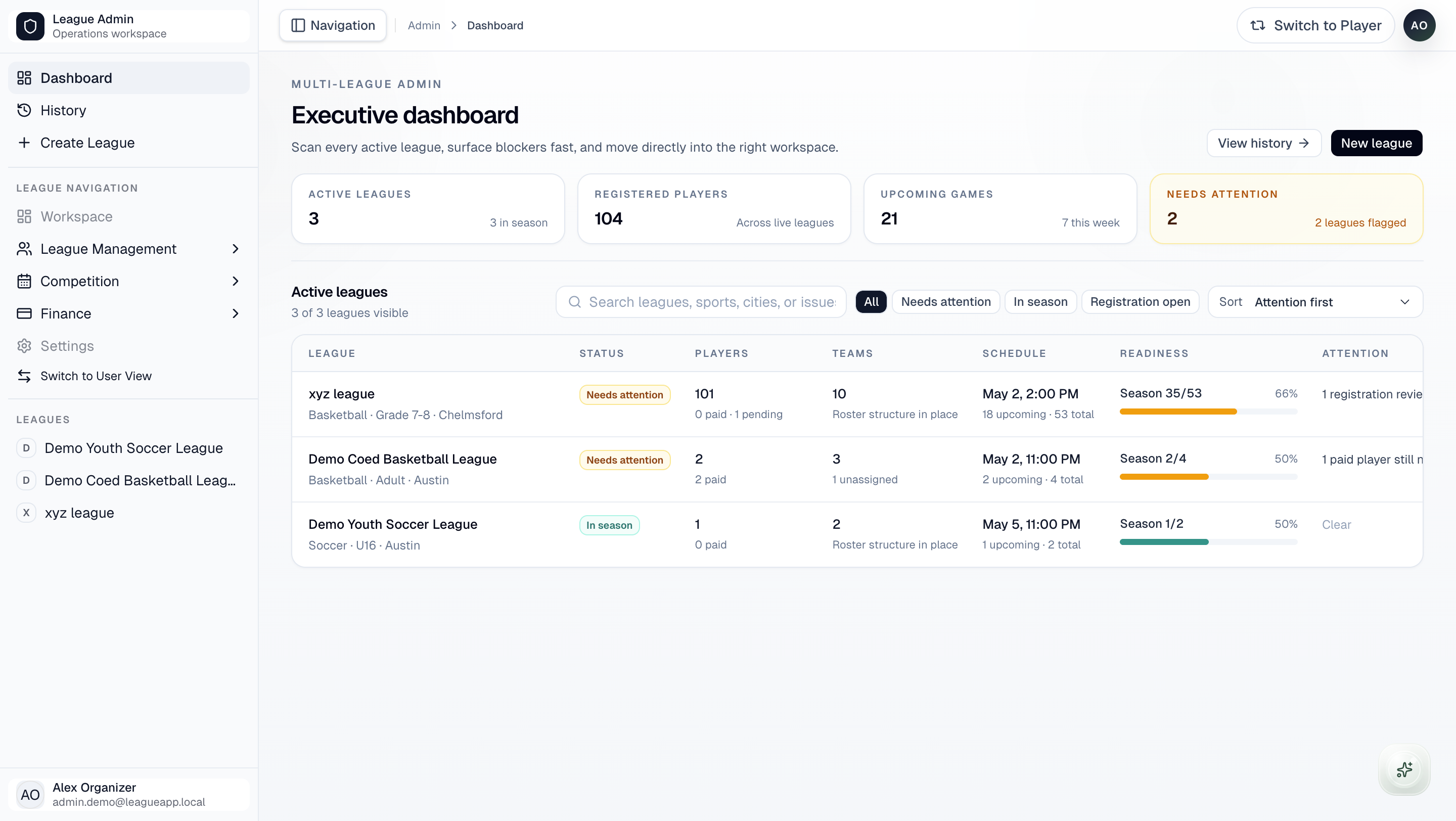Click the Needs attention badge for xyz league
Image resolution: width=1456 pixels, height=821 pixels.
click(624, 395)
